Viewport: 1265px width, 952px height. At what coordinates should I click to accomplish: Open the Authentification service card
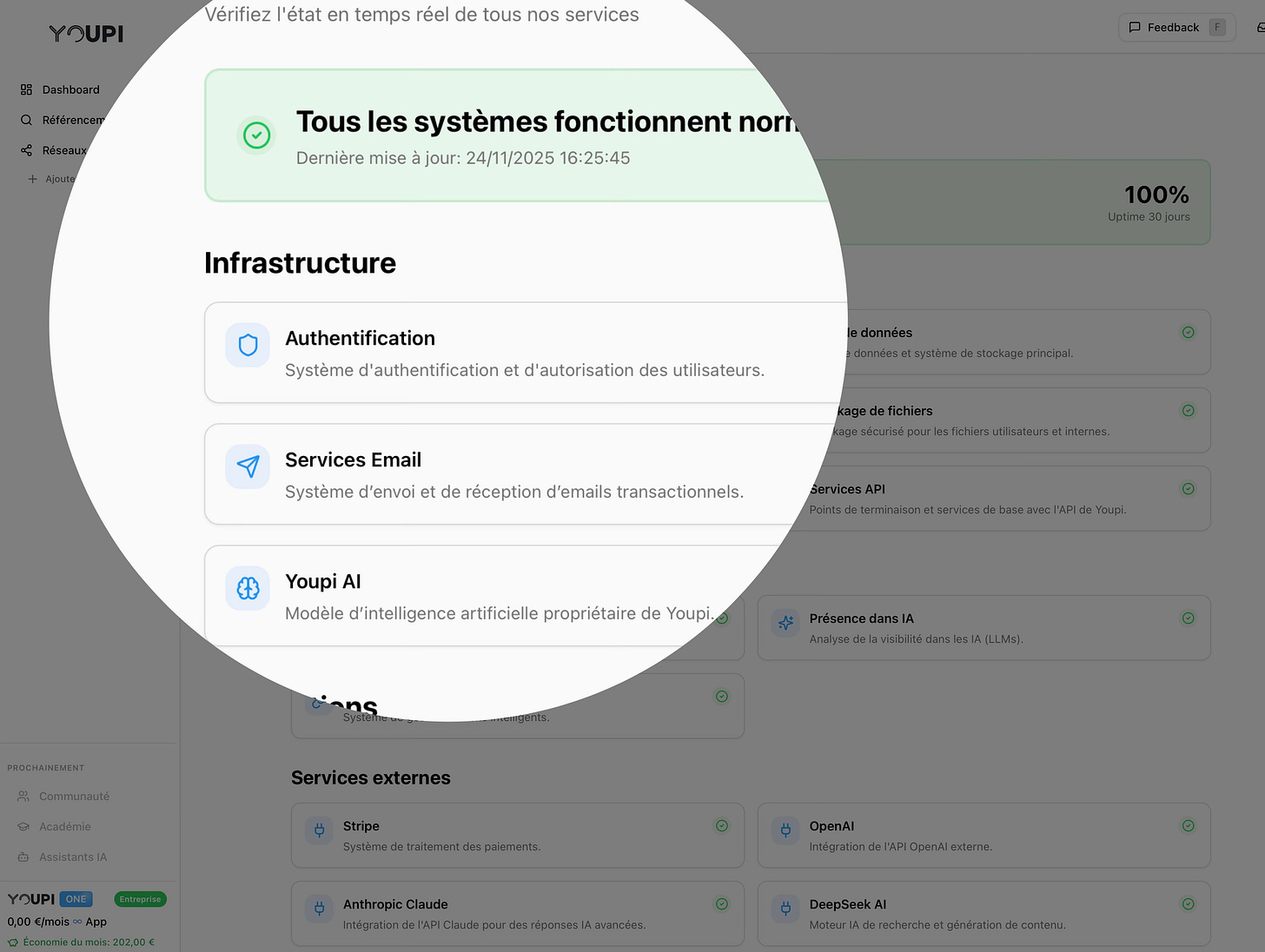point(526,353)
